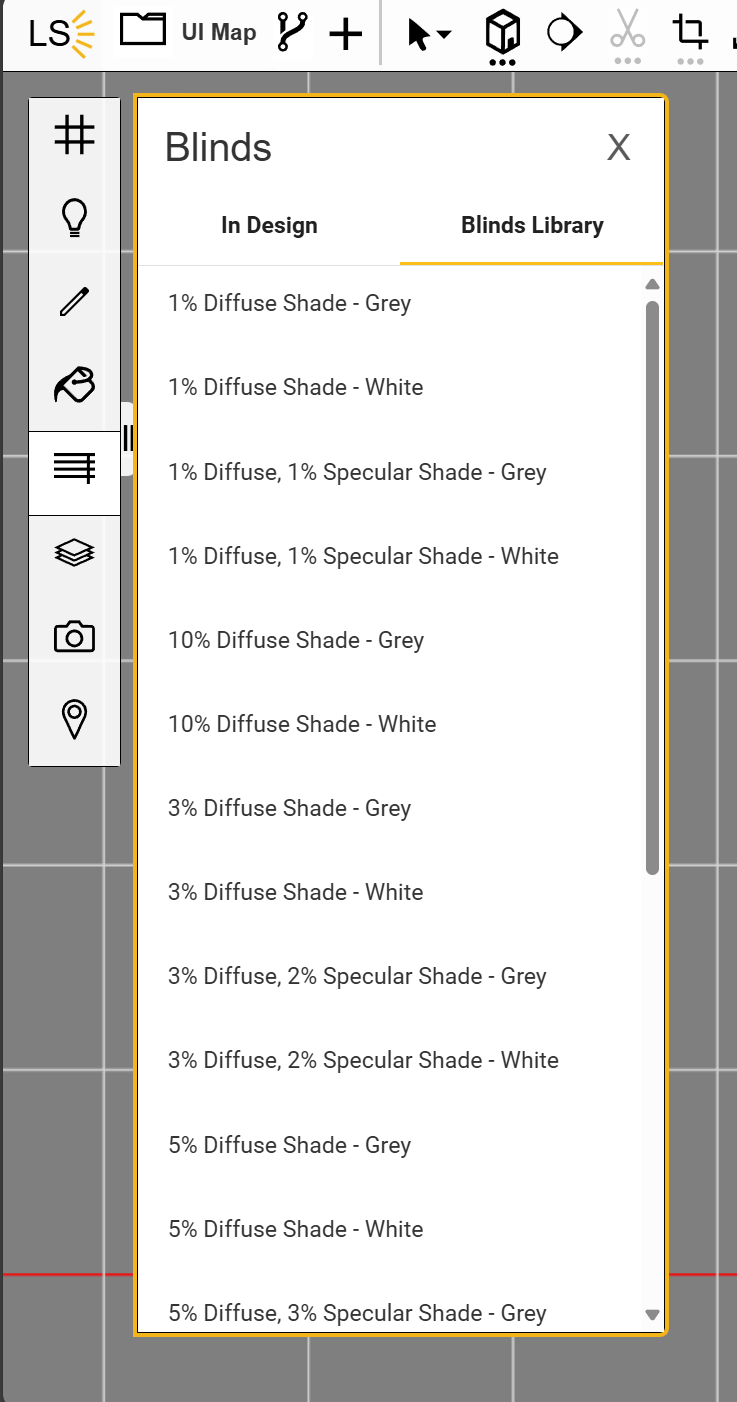Select the pencil draw tool
This screenshot has width=737, height=1402.
(x=75, y=301)
